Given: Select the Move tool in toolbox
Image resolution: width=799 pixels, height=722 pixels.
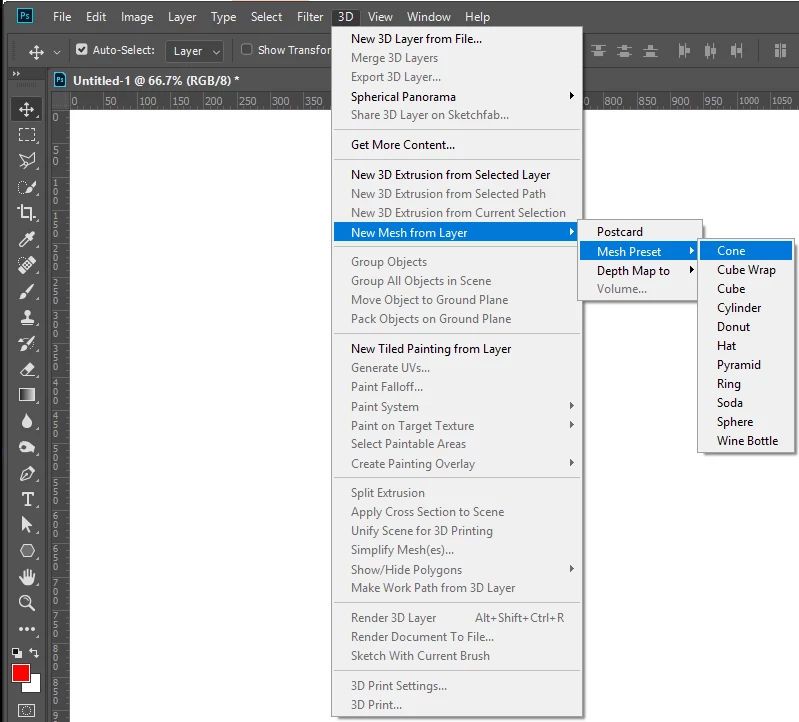Looking at the screenshot, I should [x=26, y=109].
